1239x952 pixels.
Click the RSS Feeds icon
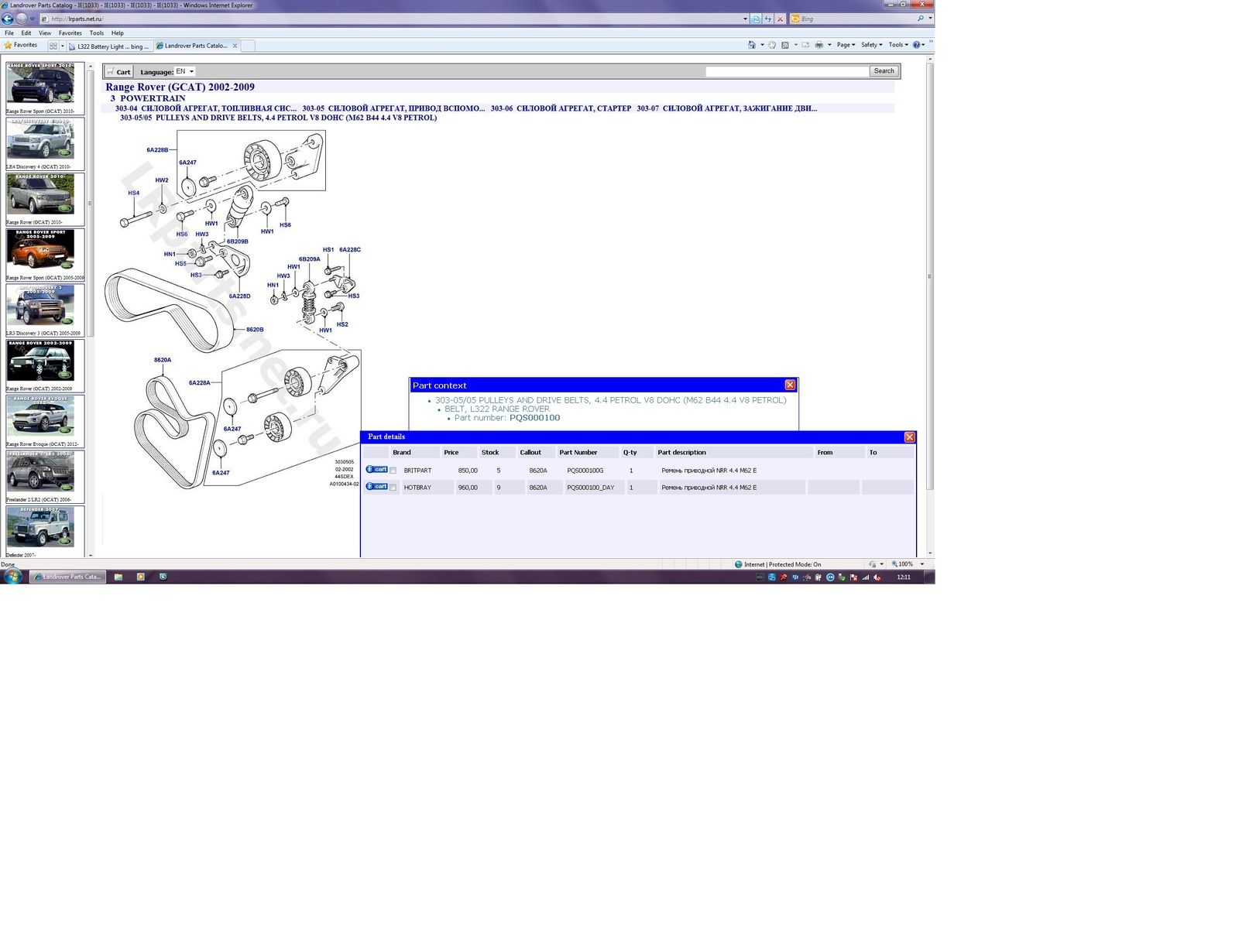pyautogui.click(x=785, y=45)
